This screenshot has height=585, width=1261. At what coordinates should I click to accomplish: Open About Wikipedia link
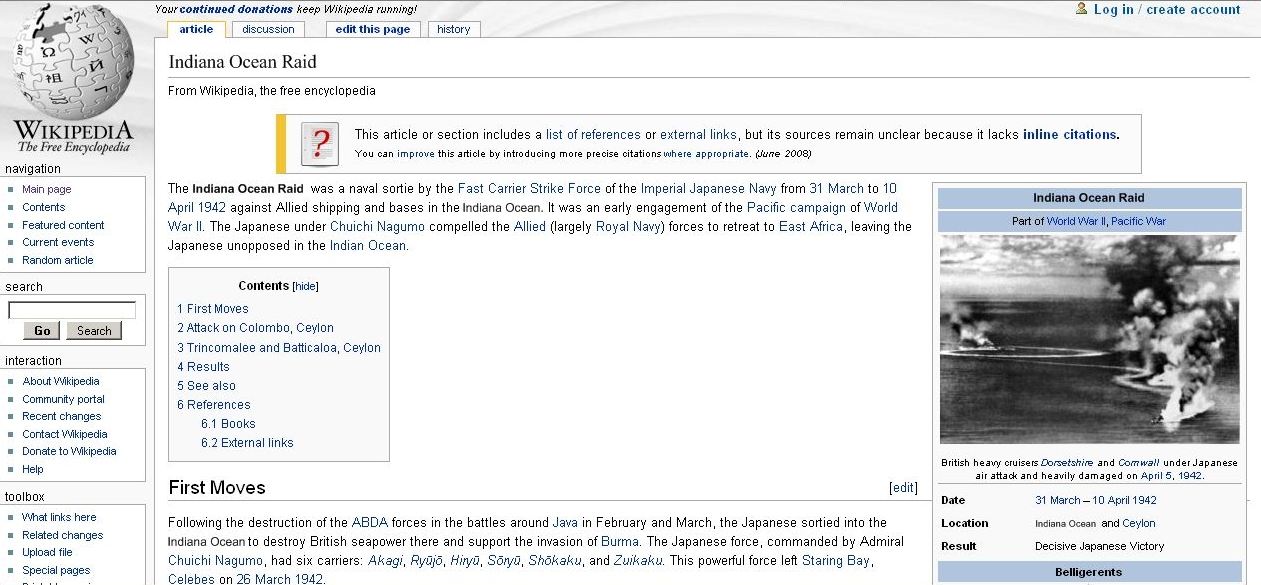(x=61, y=381)
